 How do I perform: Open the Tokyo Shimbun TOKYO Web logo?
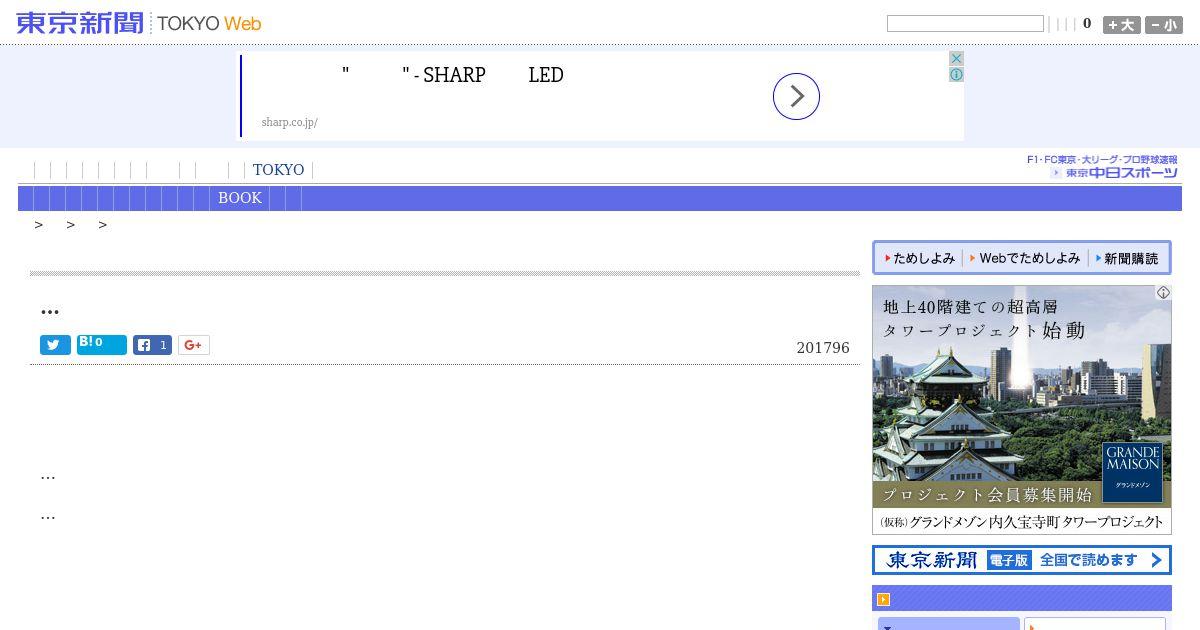point(139,23)
